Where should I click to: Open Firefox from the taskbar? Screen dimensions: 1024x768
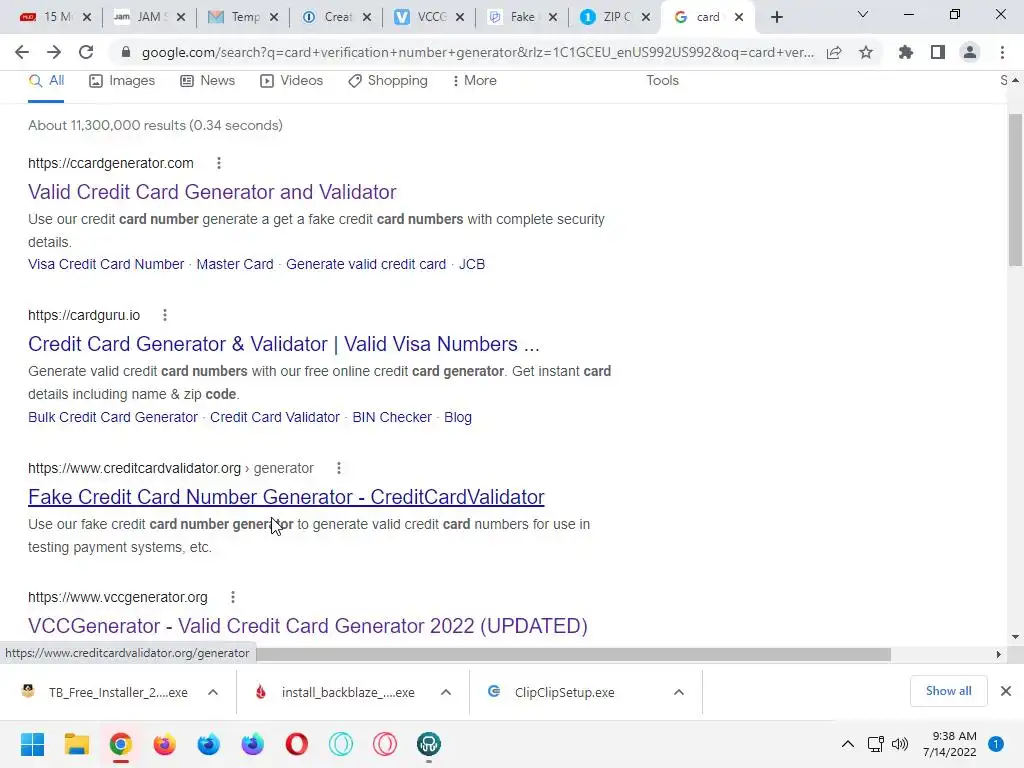tap(165, 744)
